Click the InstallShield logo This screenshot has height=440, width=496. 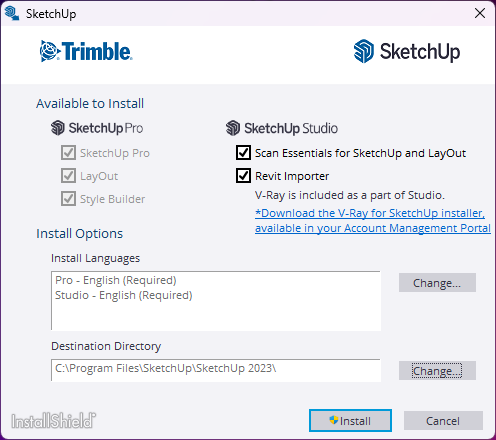(x=53, y=421)
